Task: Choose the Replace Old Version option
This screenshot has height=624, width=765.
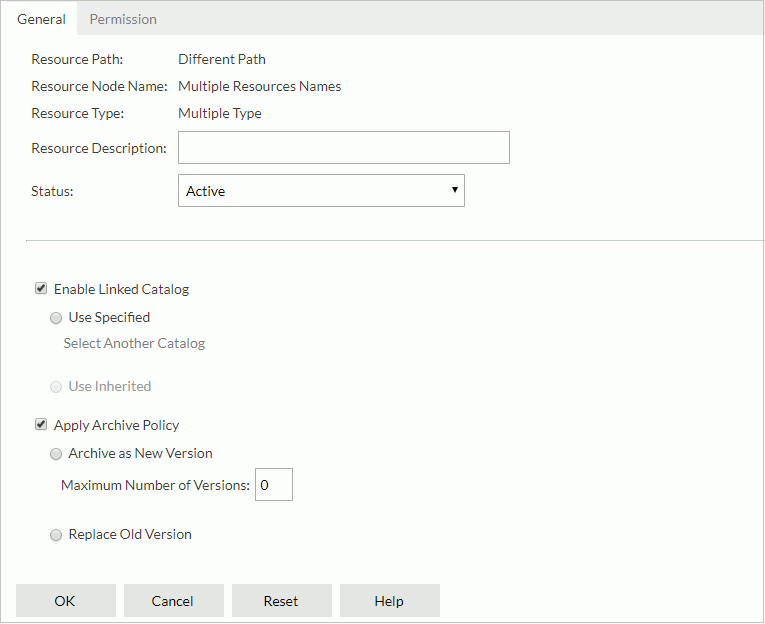Action: click(56, 535)
